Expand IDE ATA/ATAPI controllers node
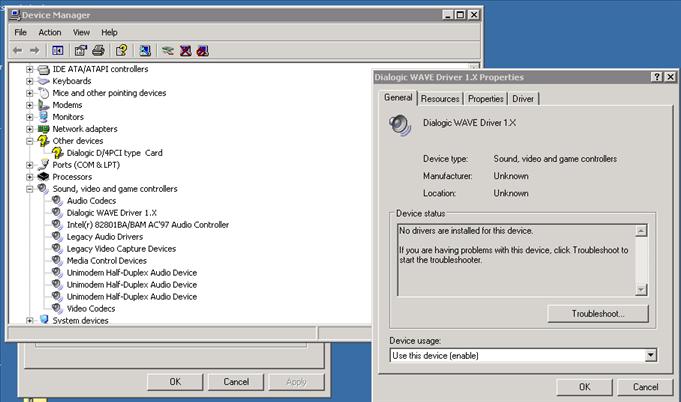The image size is (681, 402). (x=30, y=69)
